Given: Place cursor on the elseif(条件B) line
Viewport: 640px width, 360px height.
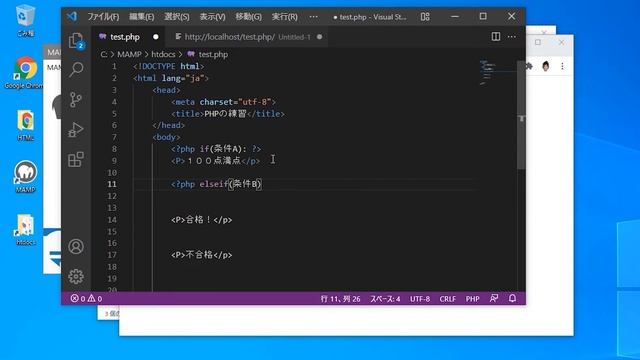Looking at the screenshot, I should (x=216, y=184).
